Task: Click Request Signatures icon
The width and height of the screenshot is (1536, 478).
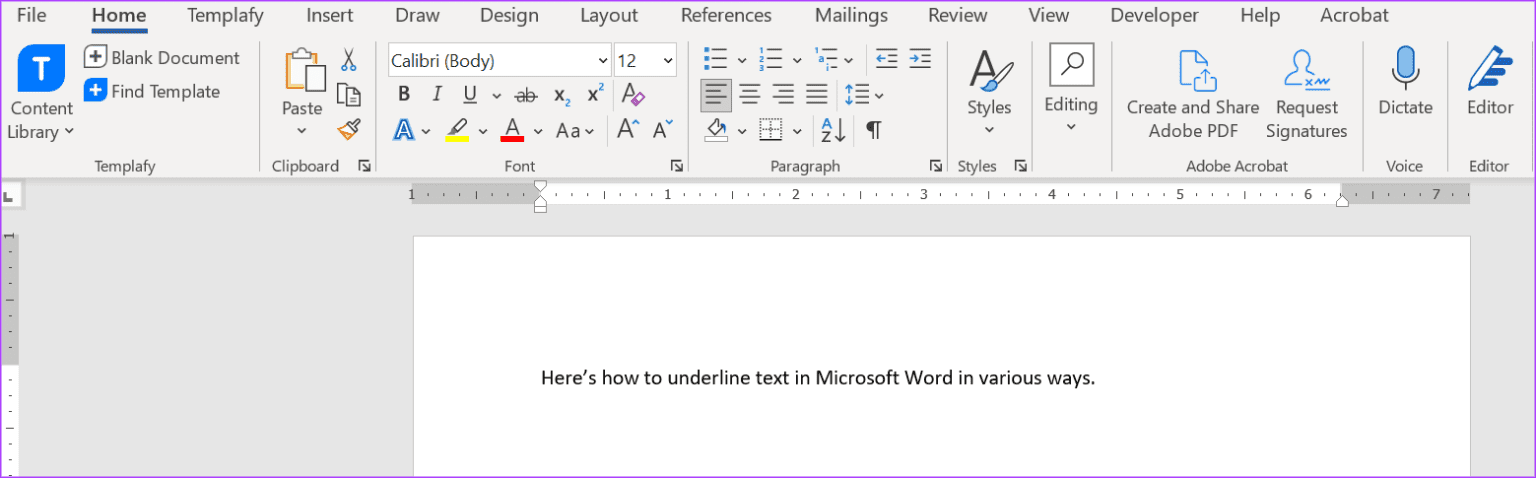Action: 1306,70
